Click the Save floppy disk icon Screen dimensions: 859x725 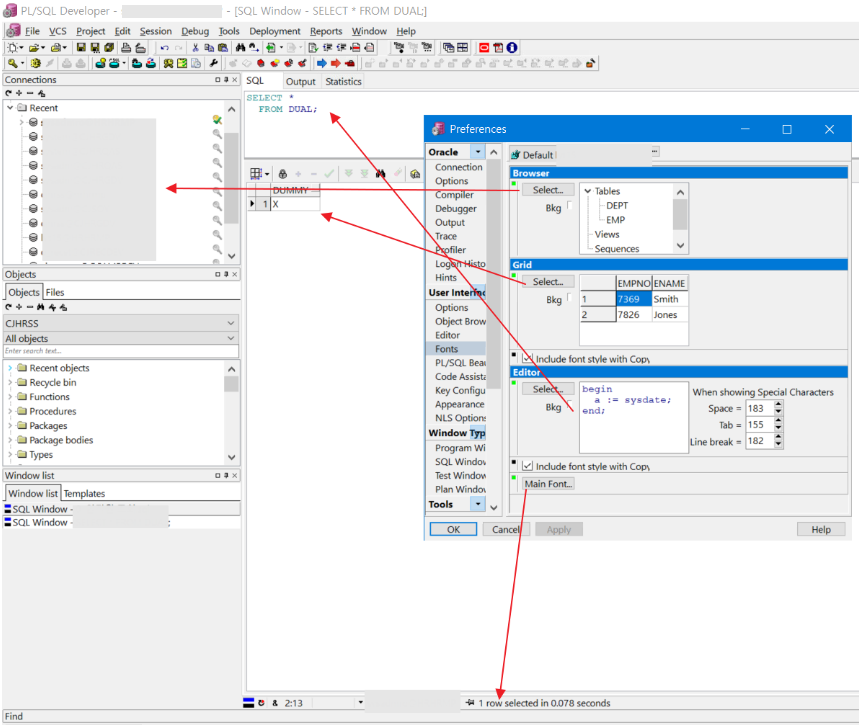coord(81,48)
